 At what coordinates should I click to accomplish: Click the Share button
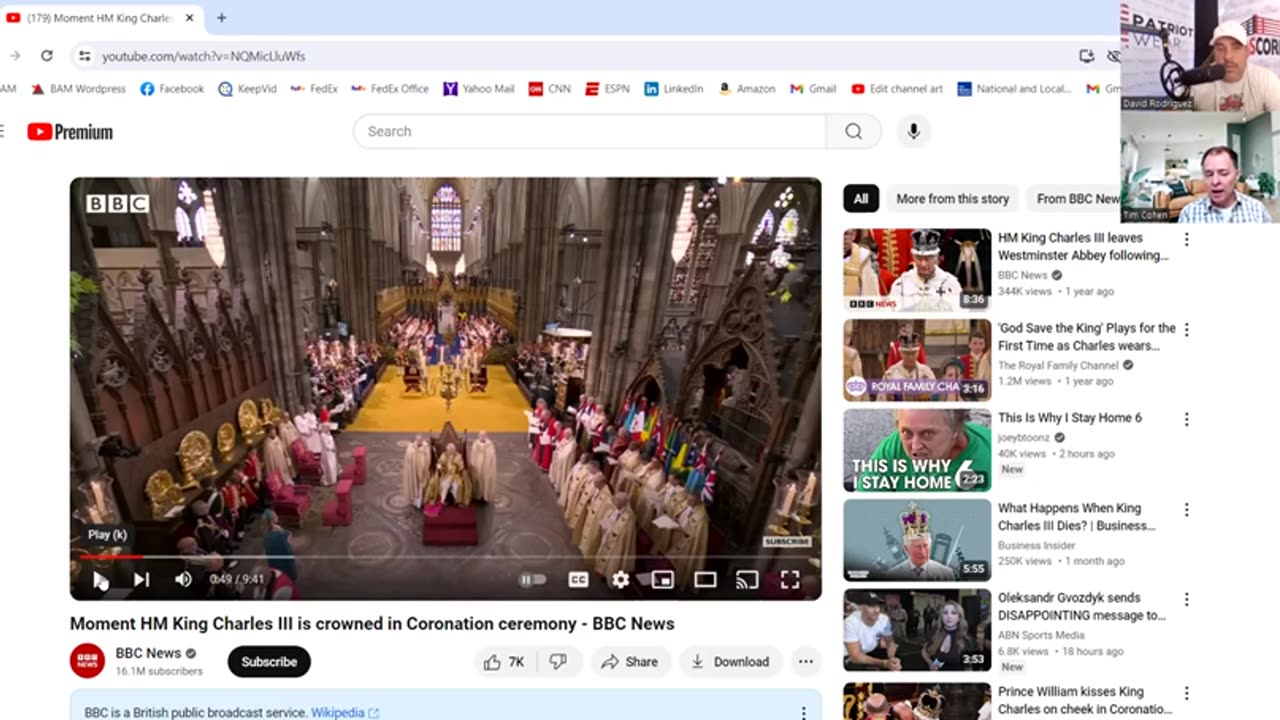click(629, 661)
